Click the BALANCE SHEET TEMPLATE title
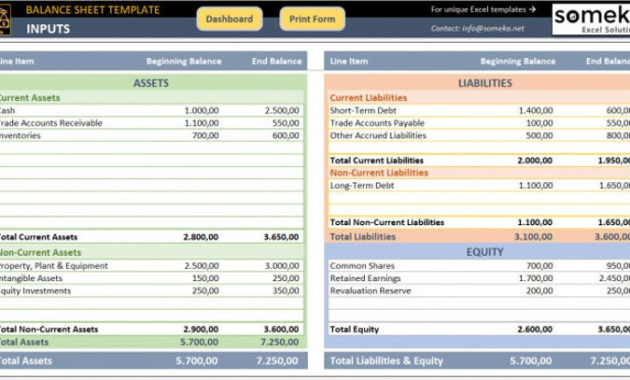Image resolution: width=630 pixels, height=380 pixels. [x=93, y=10]
